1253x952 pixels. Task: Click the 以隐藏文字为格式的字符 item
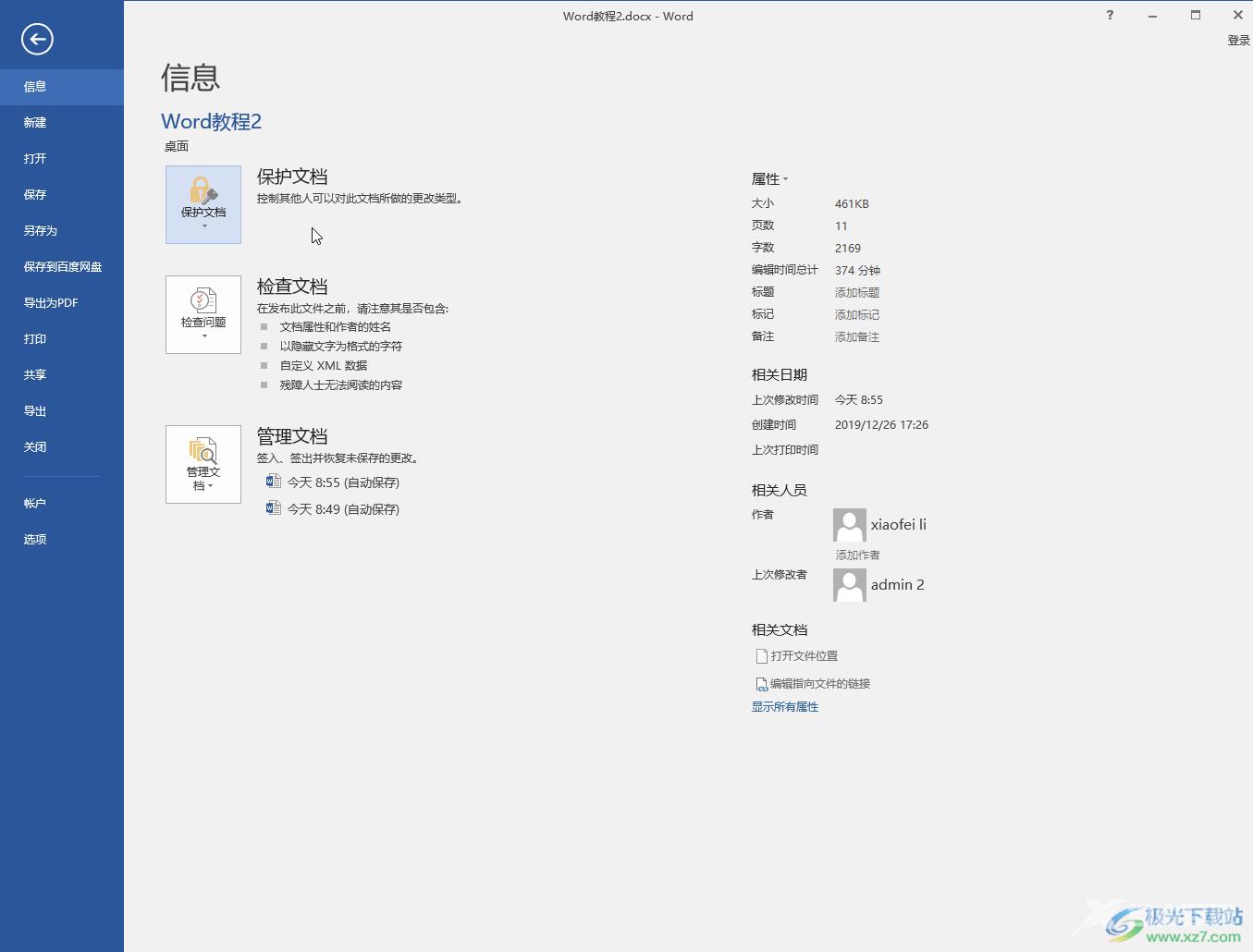(x=341, y=347)
